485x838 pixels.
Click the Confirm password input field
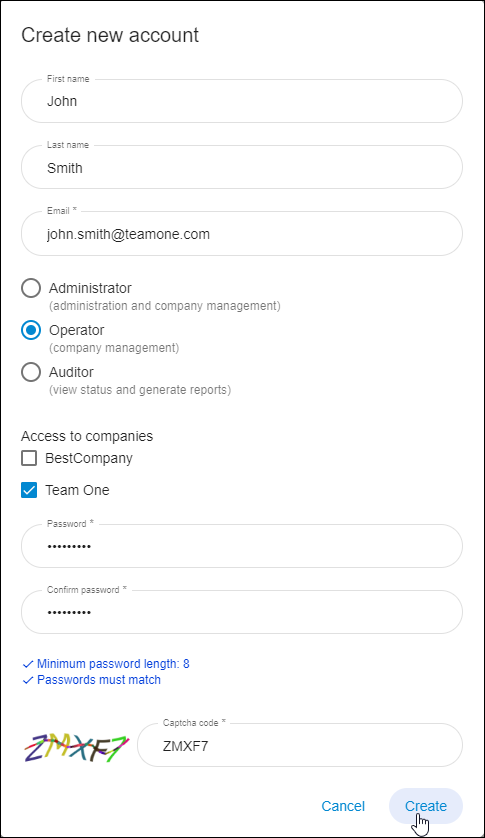[242, 612]
